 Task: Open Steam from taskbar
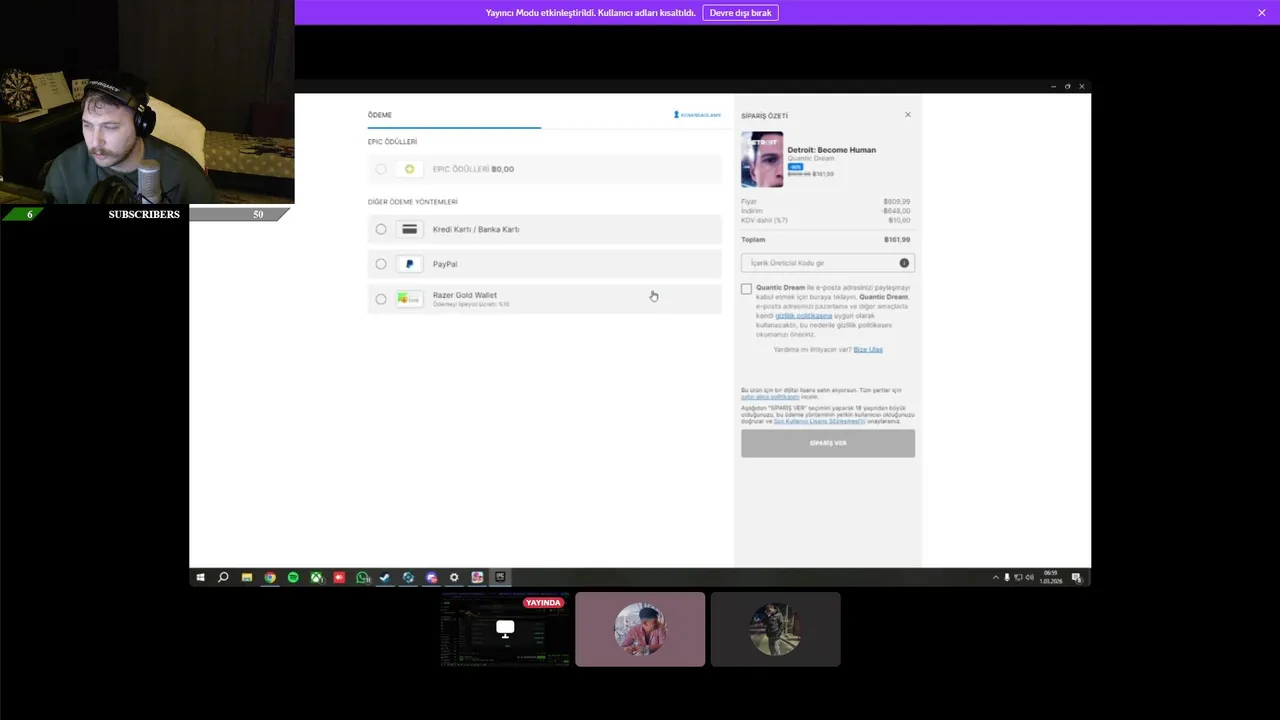point(385,577)
